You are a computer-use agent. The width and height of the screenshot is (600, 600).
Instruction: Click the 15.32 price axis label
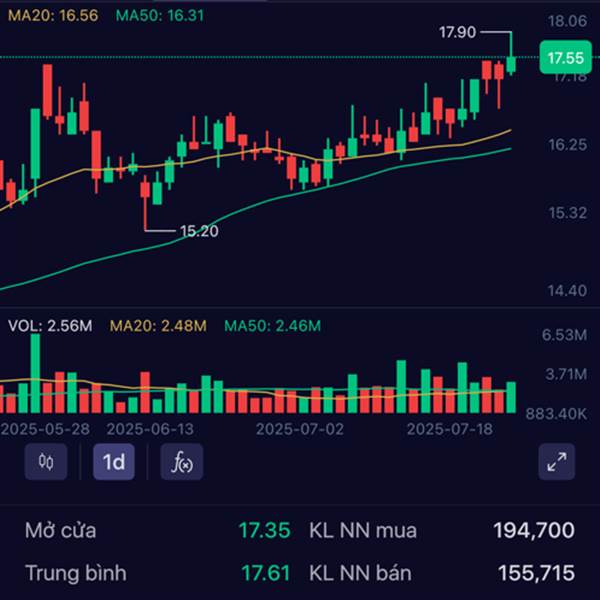pos(567,213)
